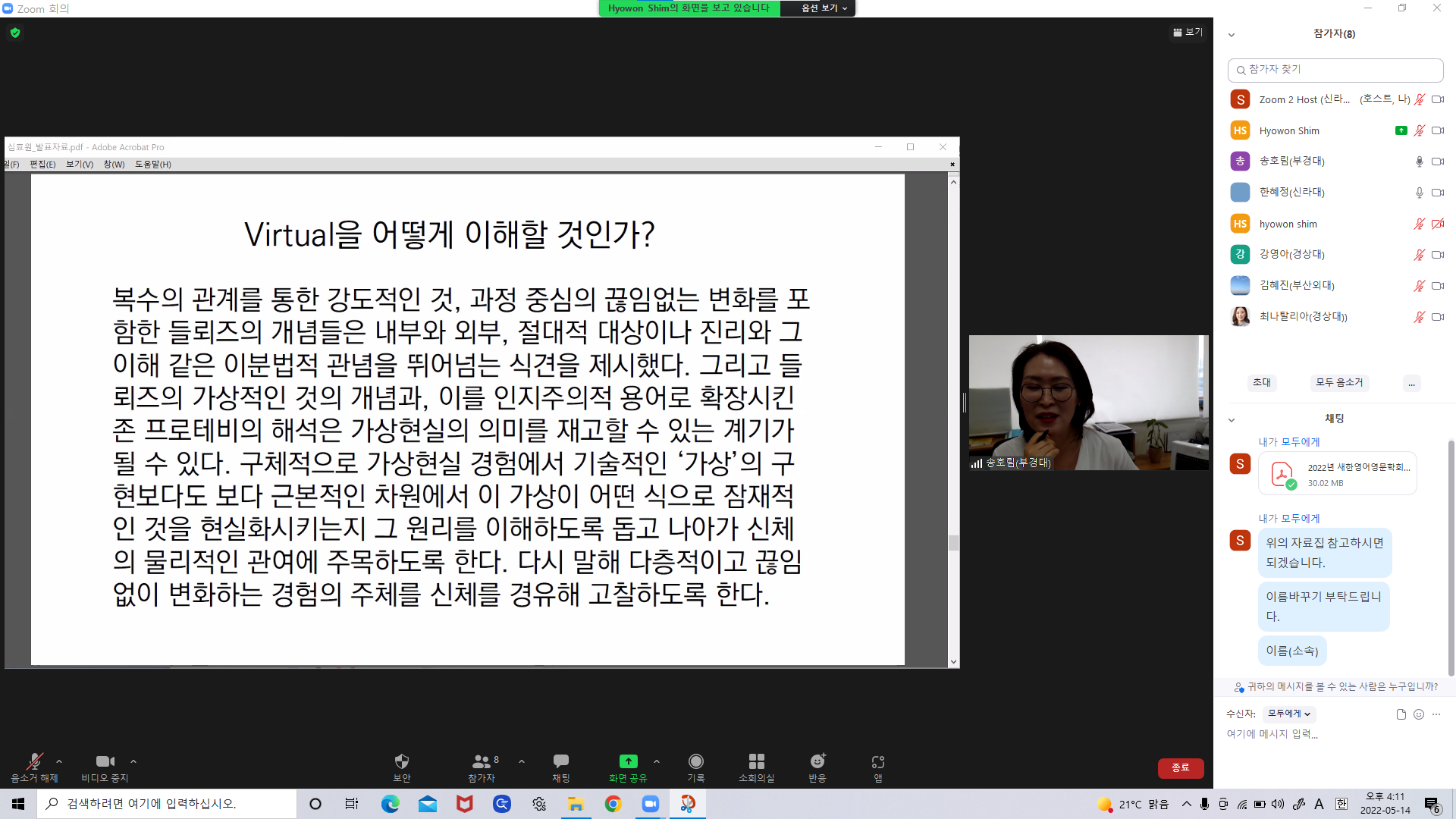This screenshot has width=1456, height=819.
Task: Click the red 종료 button
Action: click(1180, 767)
